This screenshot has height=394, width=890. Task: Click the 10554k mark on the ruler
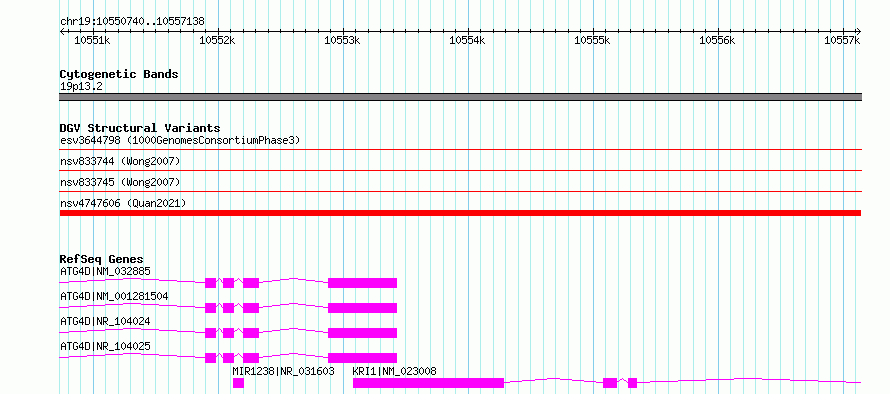467,40
